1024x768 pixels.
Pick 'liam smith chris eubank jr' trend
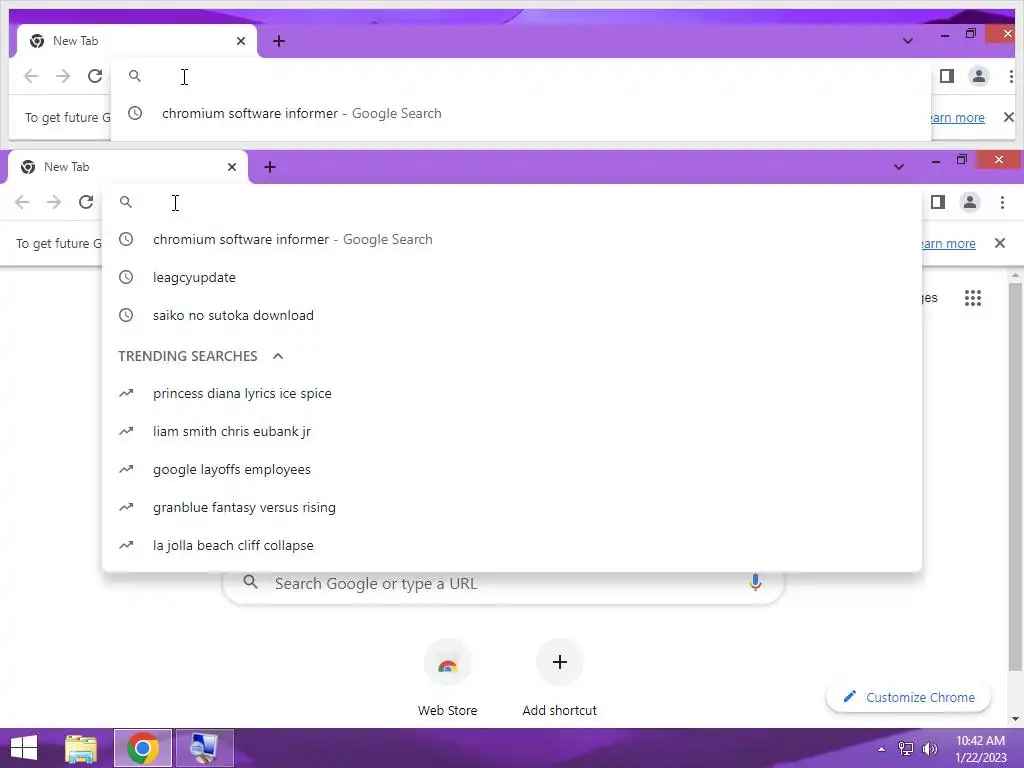click(x=511, y=432)
